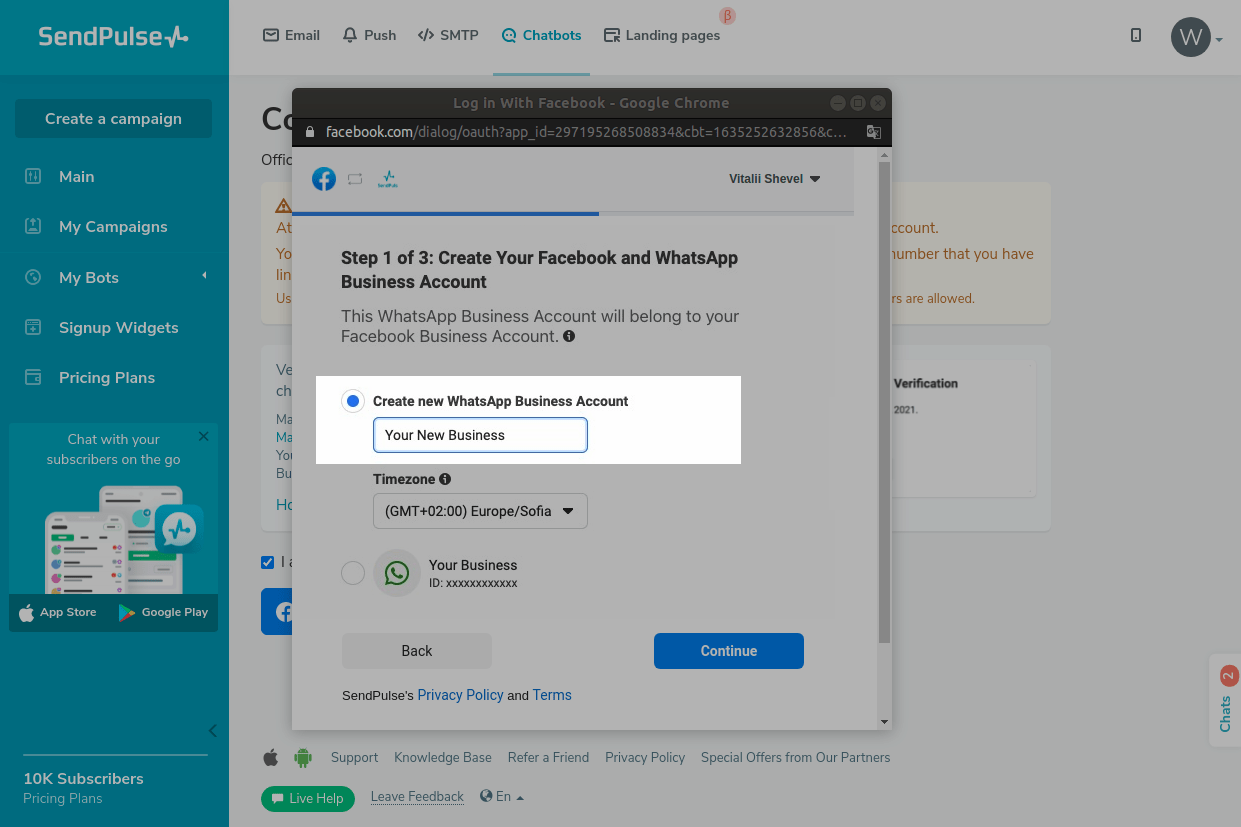Select Create new WhatsApp Business Account radio
The height and width of the screenshot is (827, 1241).
click(x=352, y=401)
